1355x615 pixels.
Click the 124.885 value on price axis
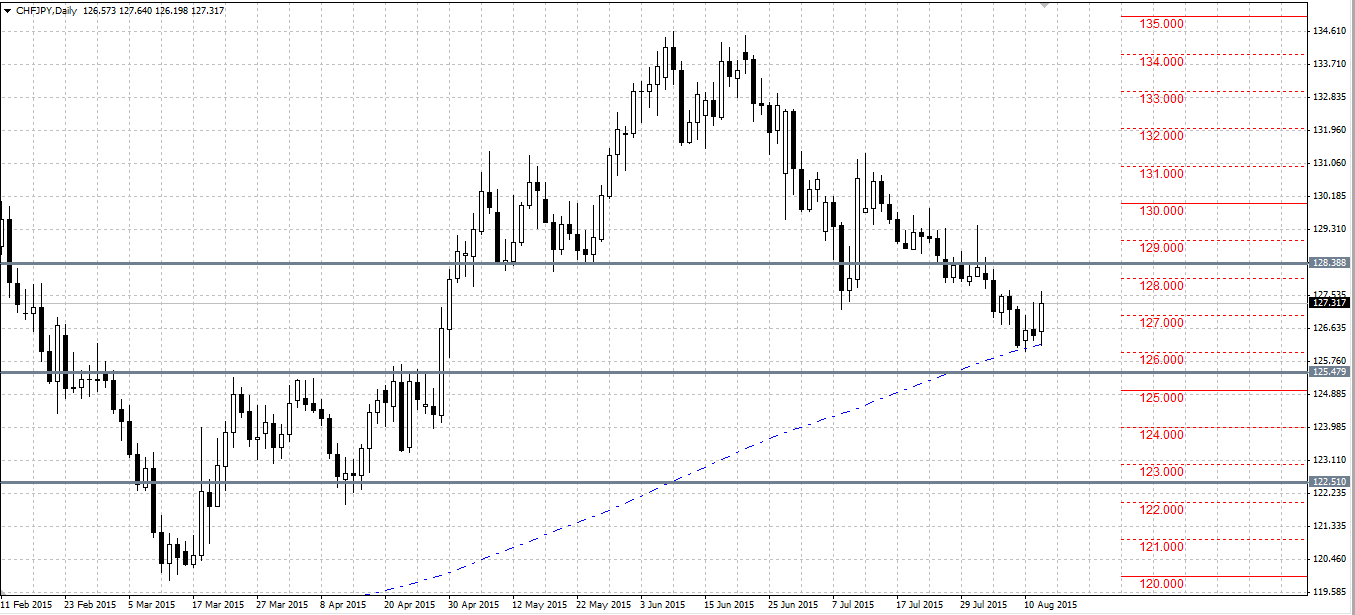(1329, 393)
